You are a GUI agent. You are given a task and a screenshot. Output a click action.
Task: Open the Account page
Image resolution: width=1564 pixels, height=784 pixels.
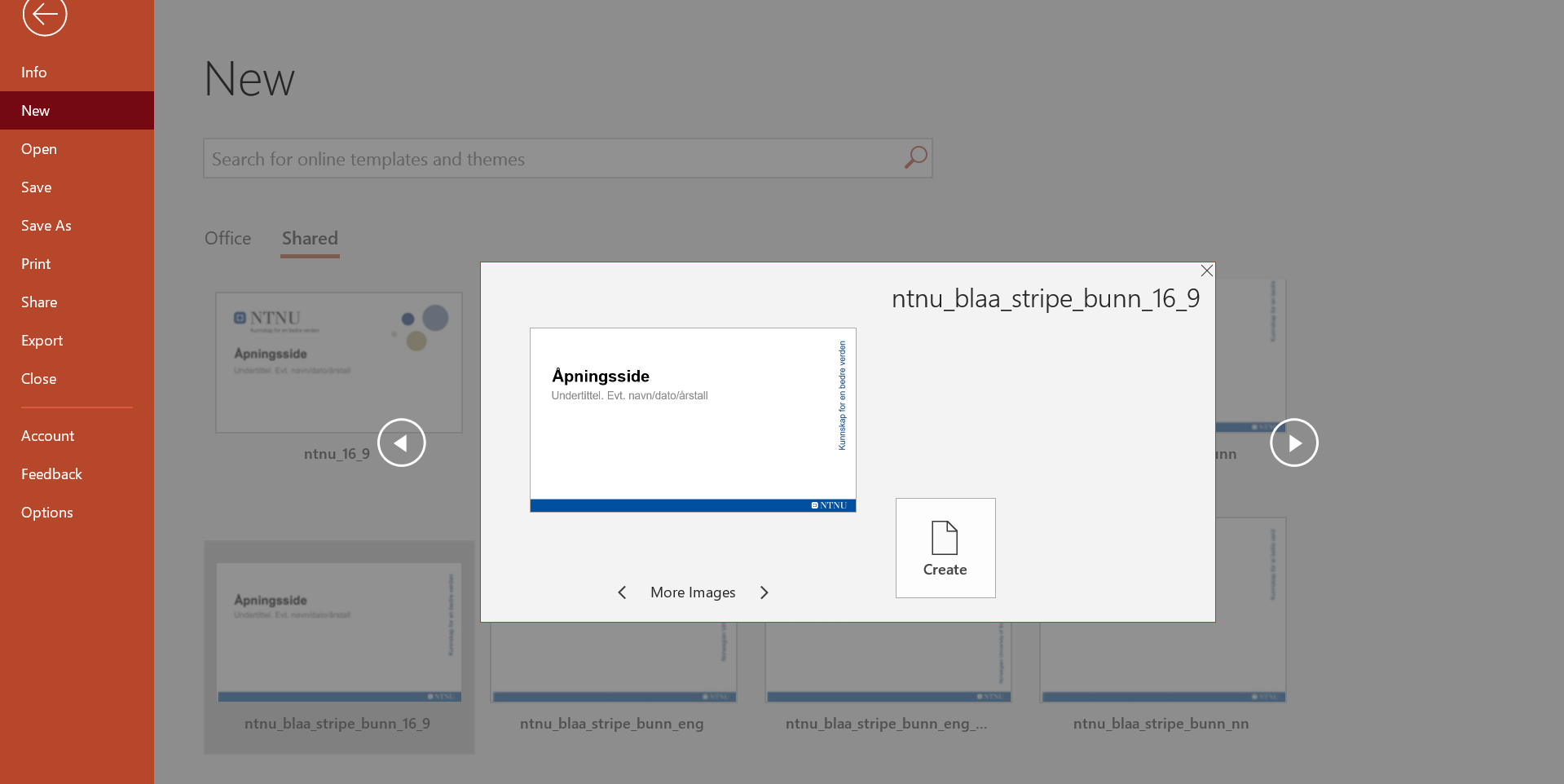(77, 436)
